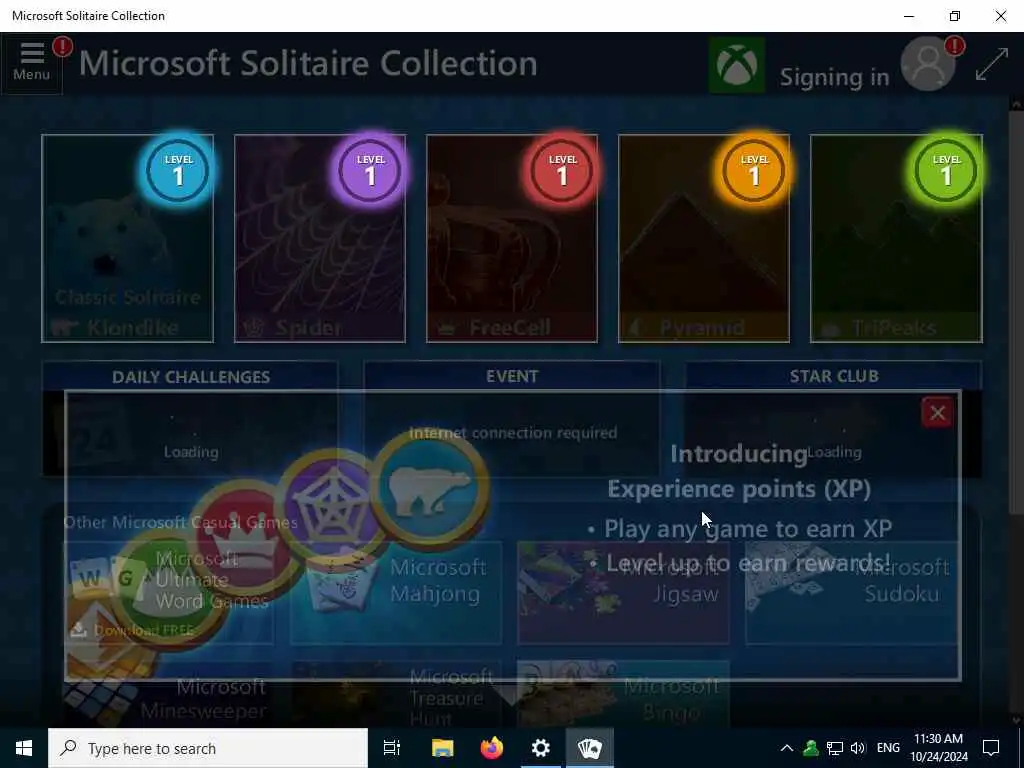
Task: Click the Signing in status text
Action: [835, 77]
